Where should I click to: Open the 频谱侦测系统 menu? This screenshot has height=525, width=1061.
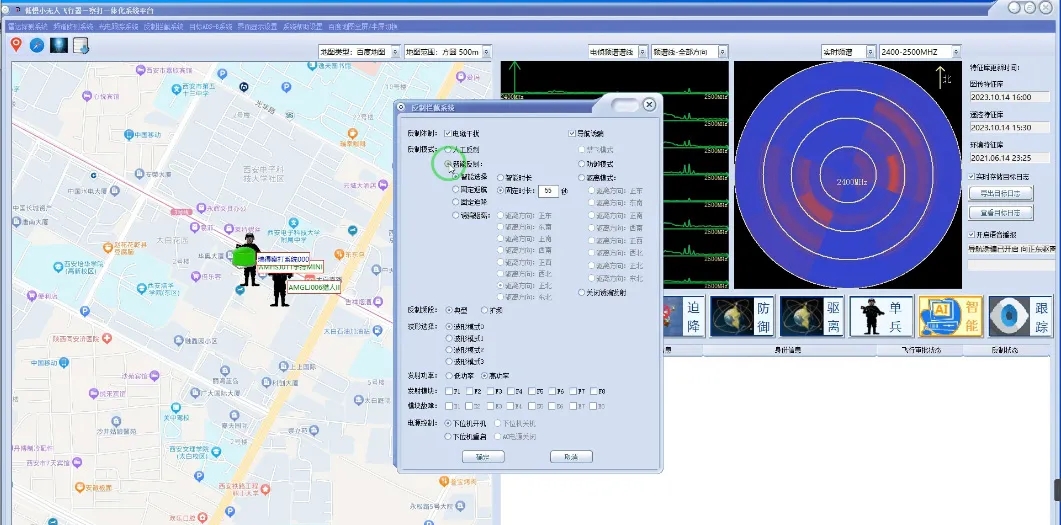coord(72,27)
